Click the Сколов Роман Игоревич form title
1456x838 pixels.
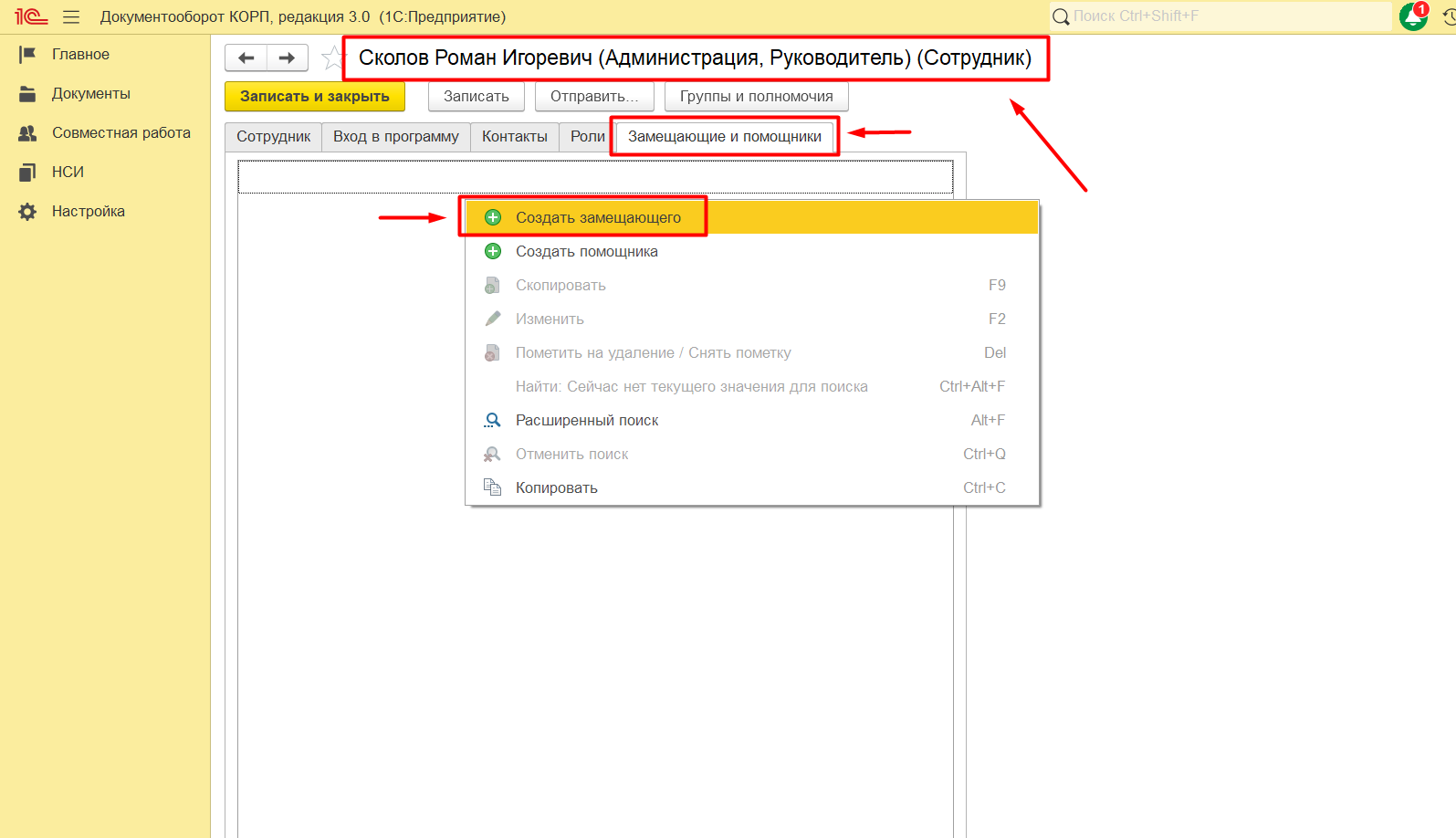coord(695,58)
